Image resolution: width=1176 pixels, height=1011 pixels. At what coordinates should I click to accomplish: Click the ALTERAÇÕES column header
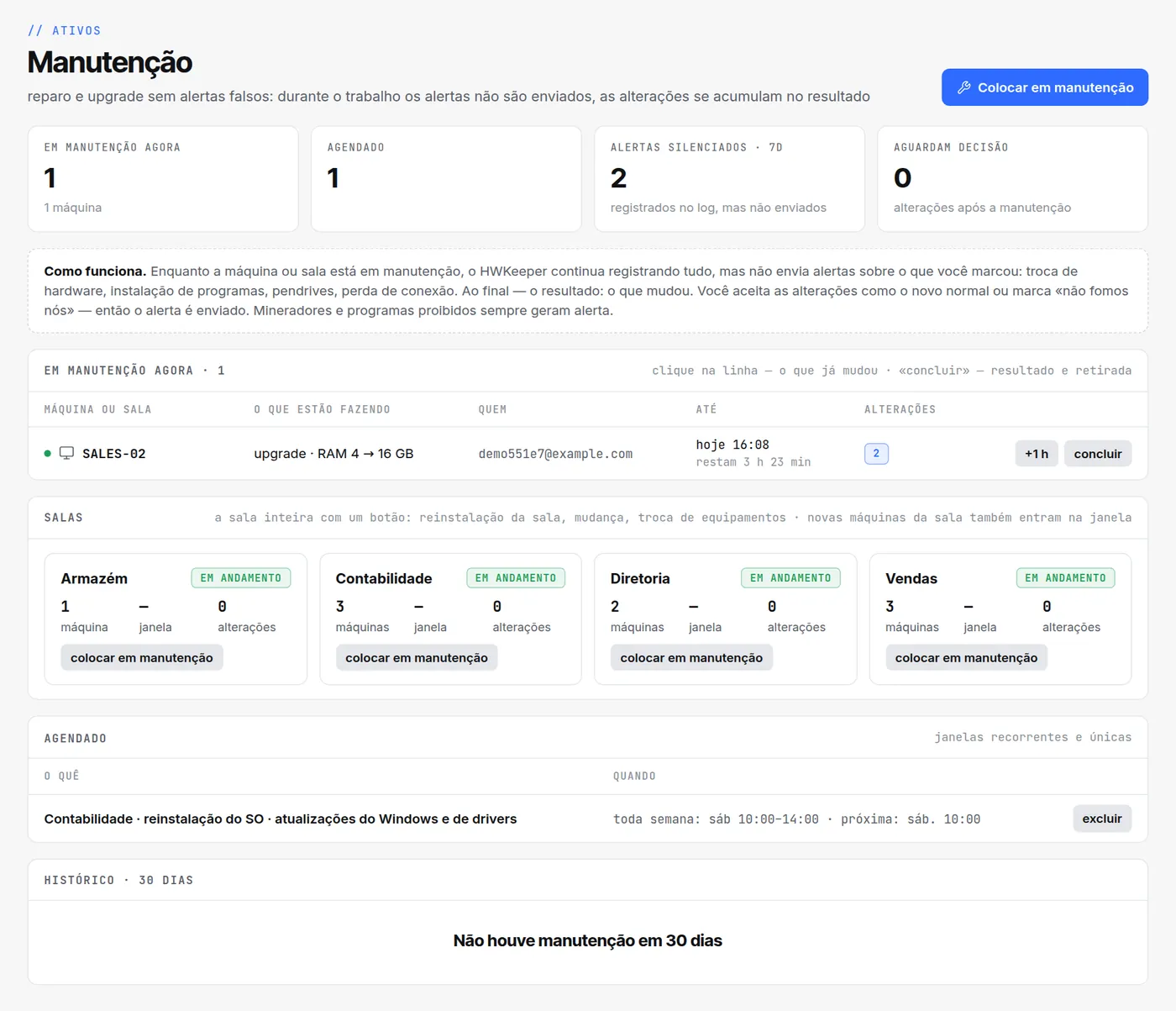click(900, 409)
